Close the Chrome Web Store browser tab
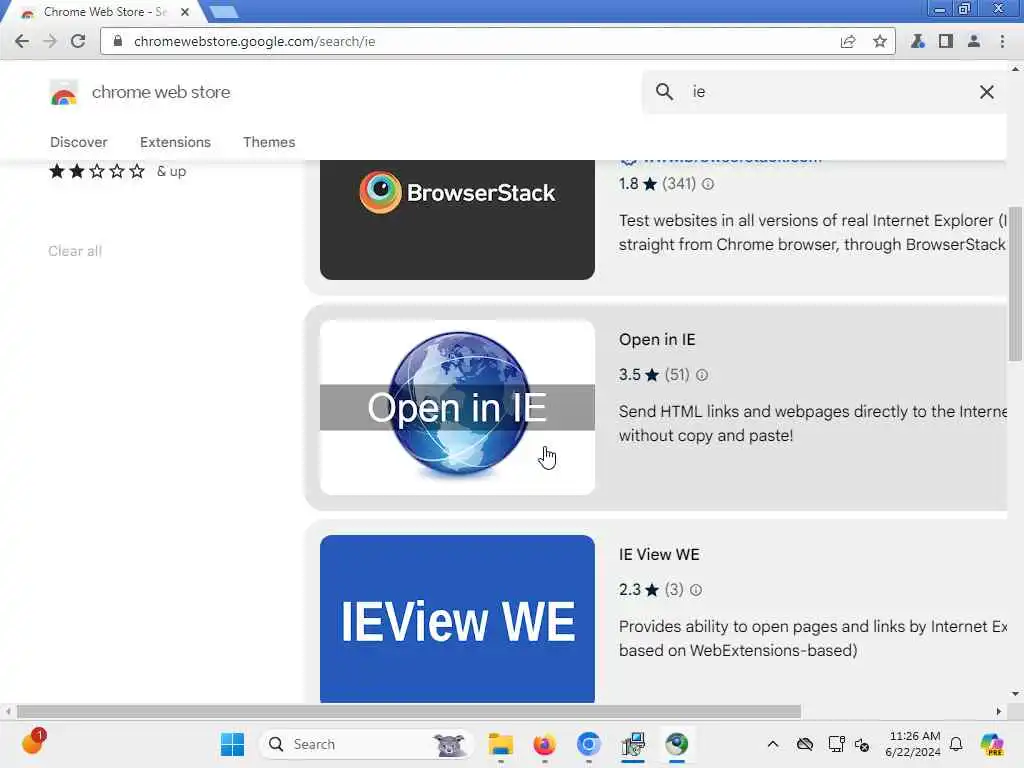The width and height of the screenshot is (1024, 768). coord(185,12)
